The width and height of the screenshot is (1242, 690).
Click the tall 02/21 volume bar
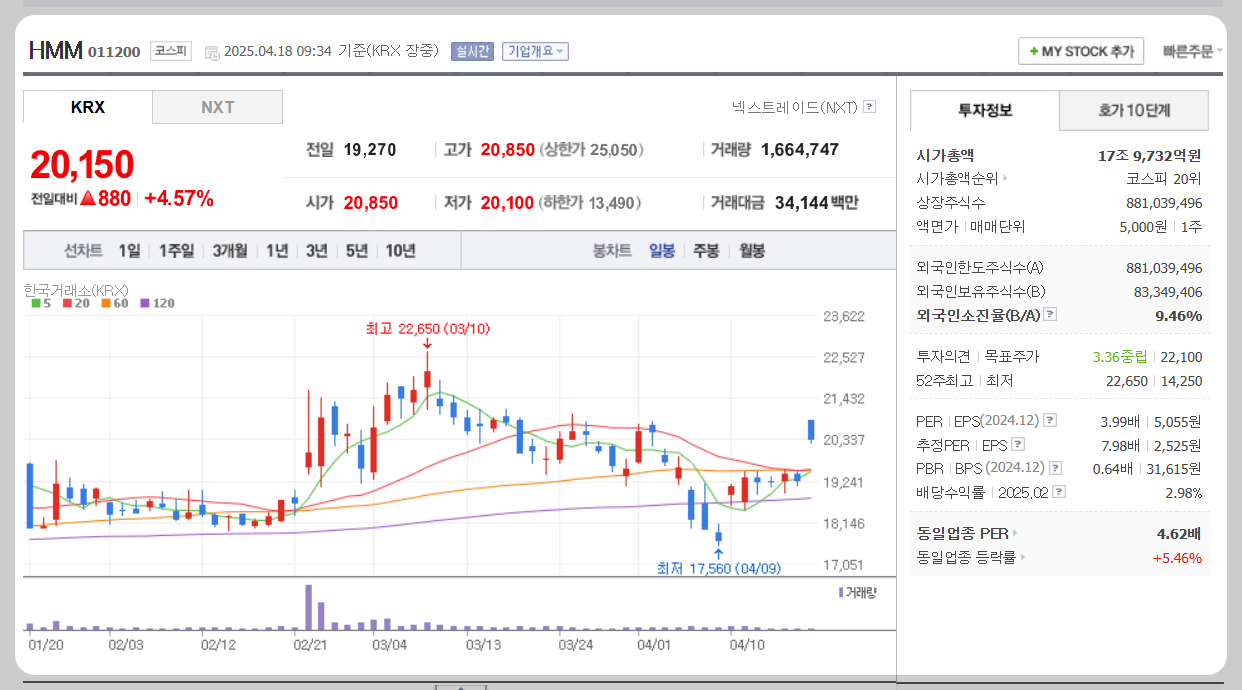click(x=309, y=607)
